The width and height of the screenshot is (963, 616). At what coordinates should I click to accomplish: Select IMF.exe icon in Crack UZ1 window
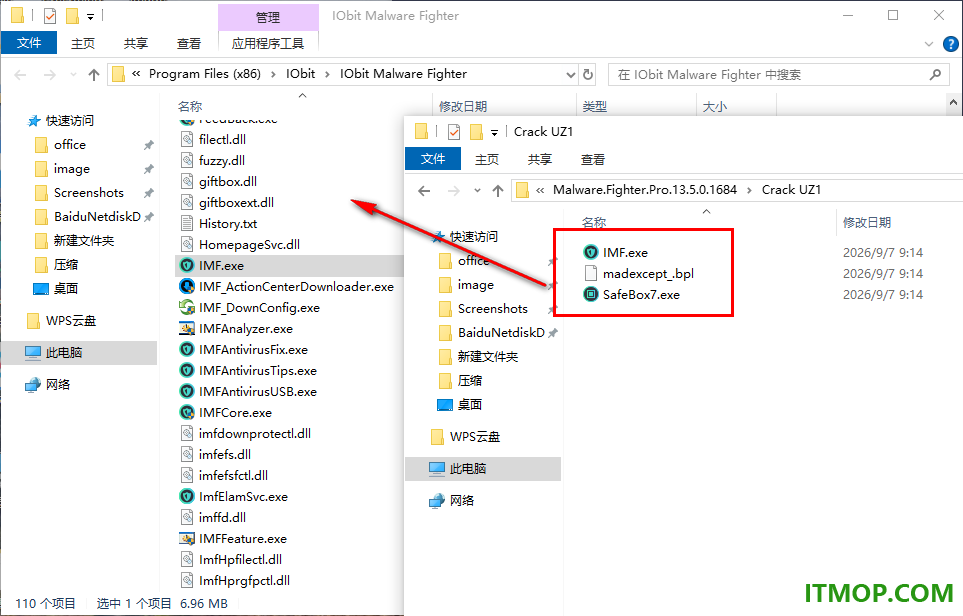click(x=591, y=252)
